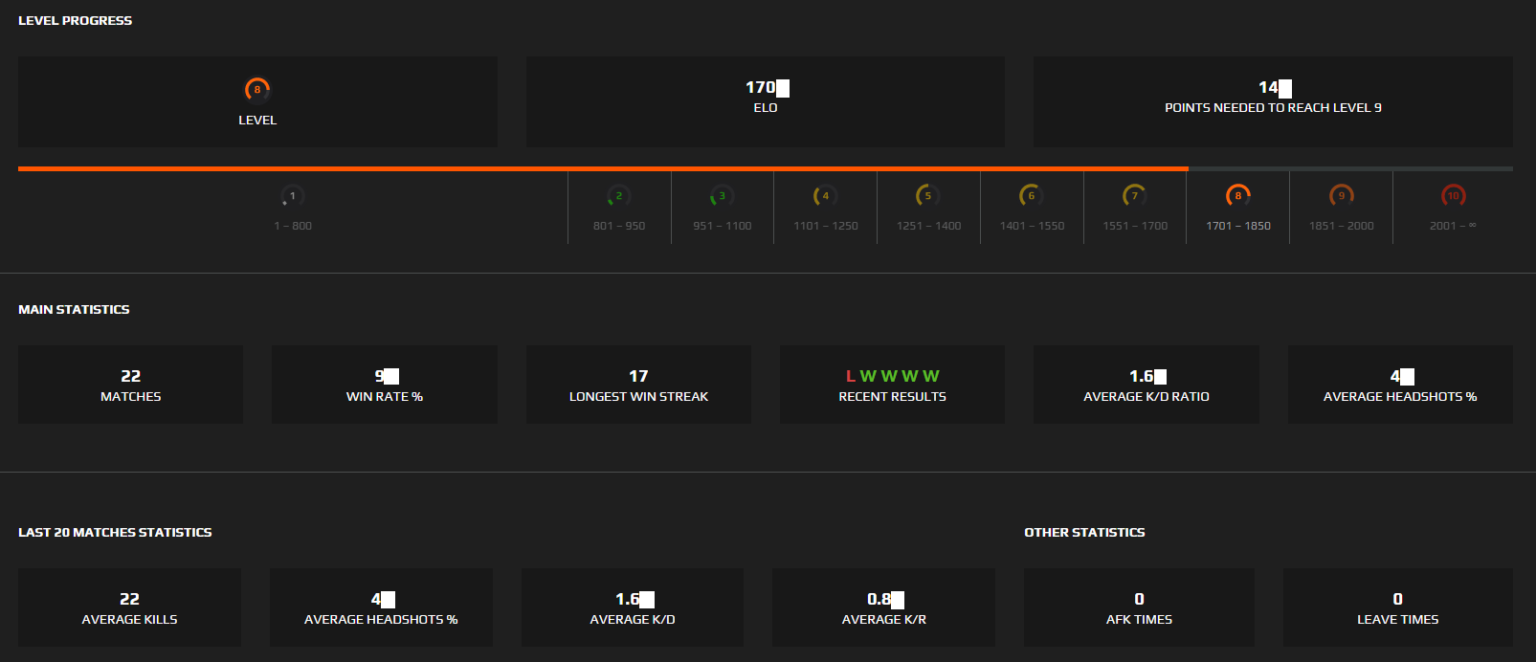Click the AFK TIMES stat card
This screenshot has width=1536, height=662.
(x=1138, y=607)
